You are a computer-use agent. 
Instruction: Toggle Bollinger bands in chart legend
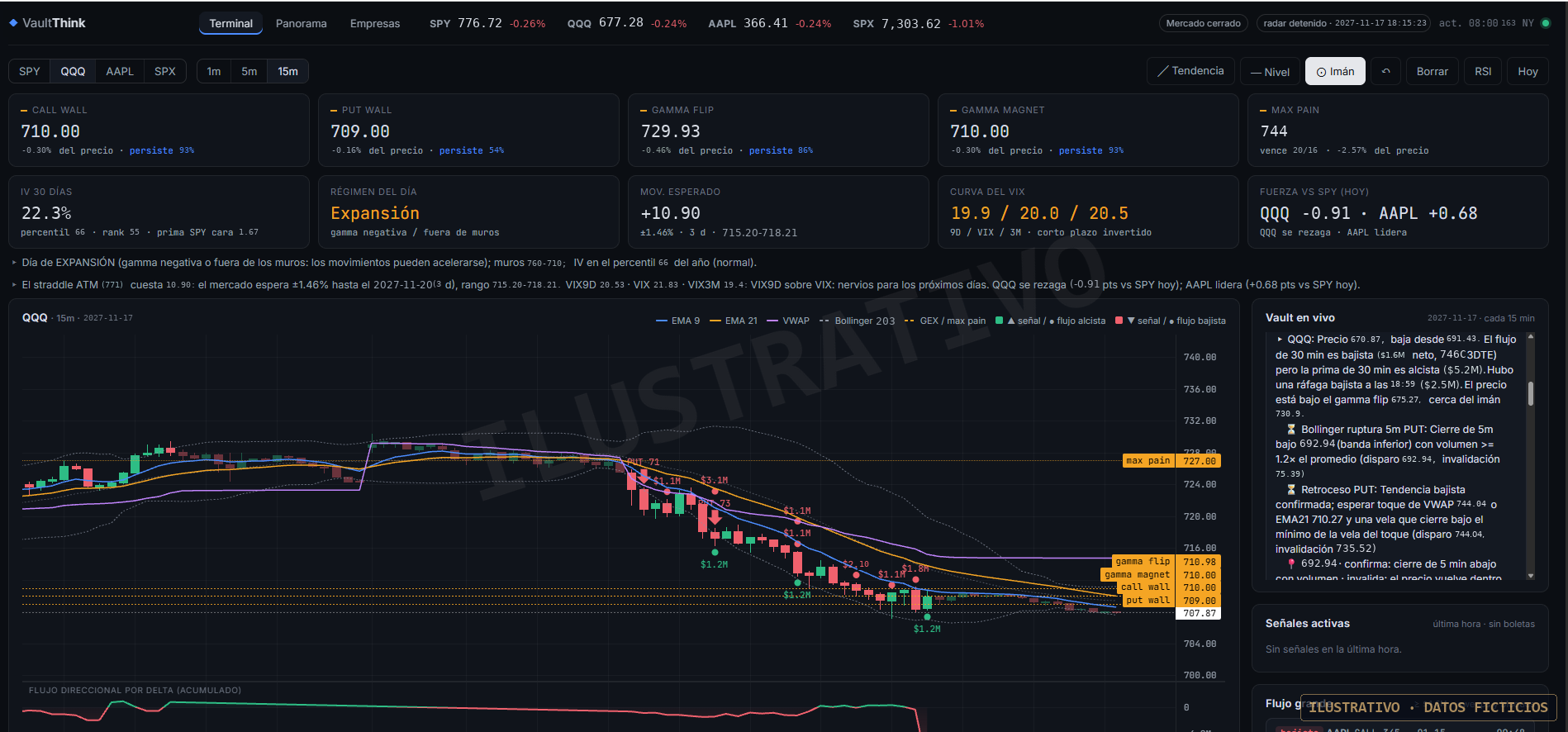coord(857,321)
